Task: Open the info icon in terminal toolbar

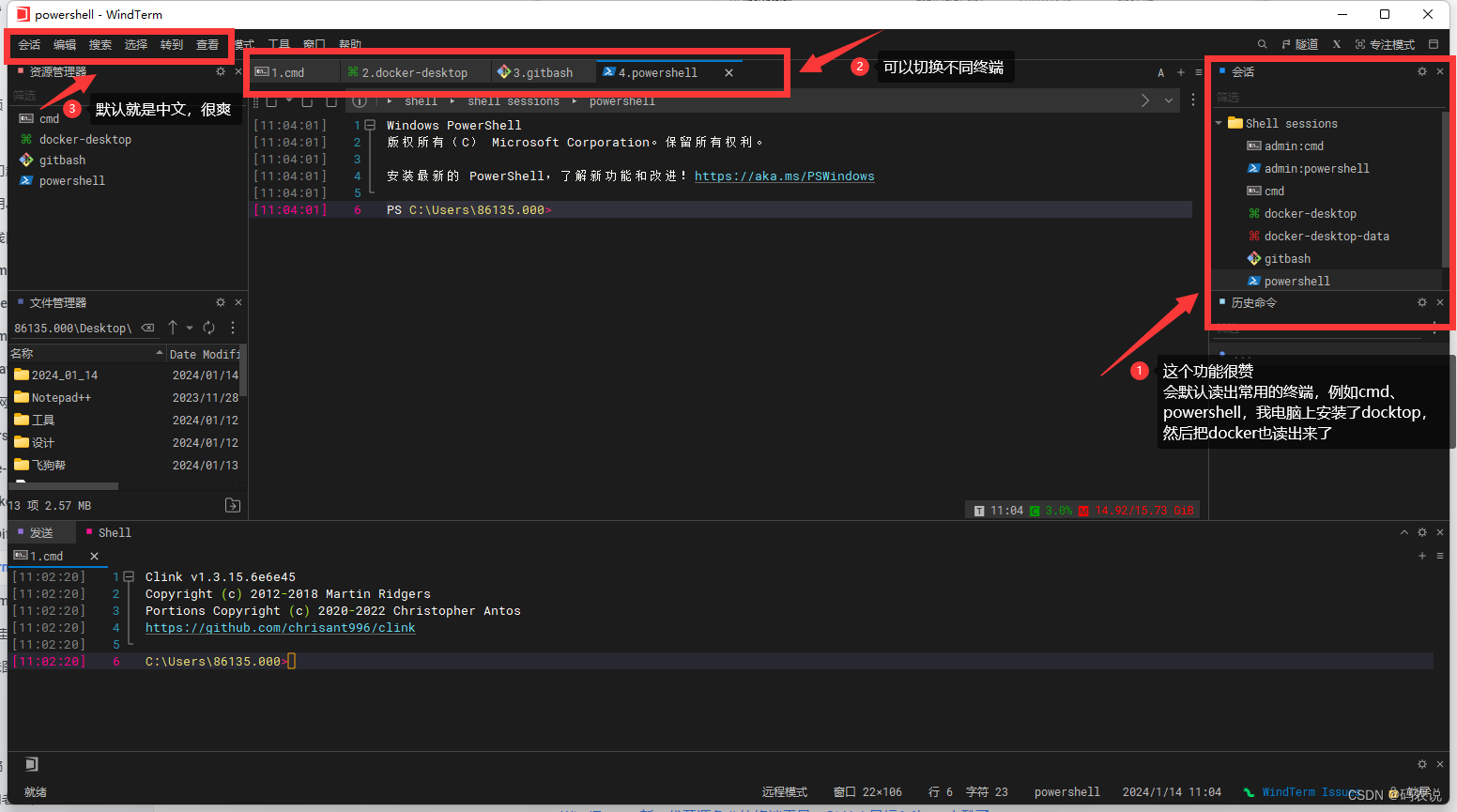Action: [x=359, y=100]
